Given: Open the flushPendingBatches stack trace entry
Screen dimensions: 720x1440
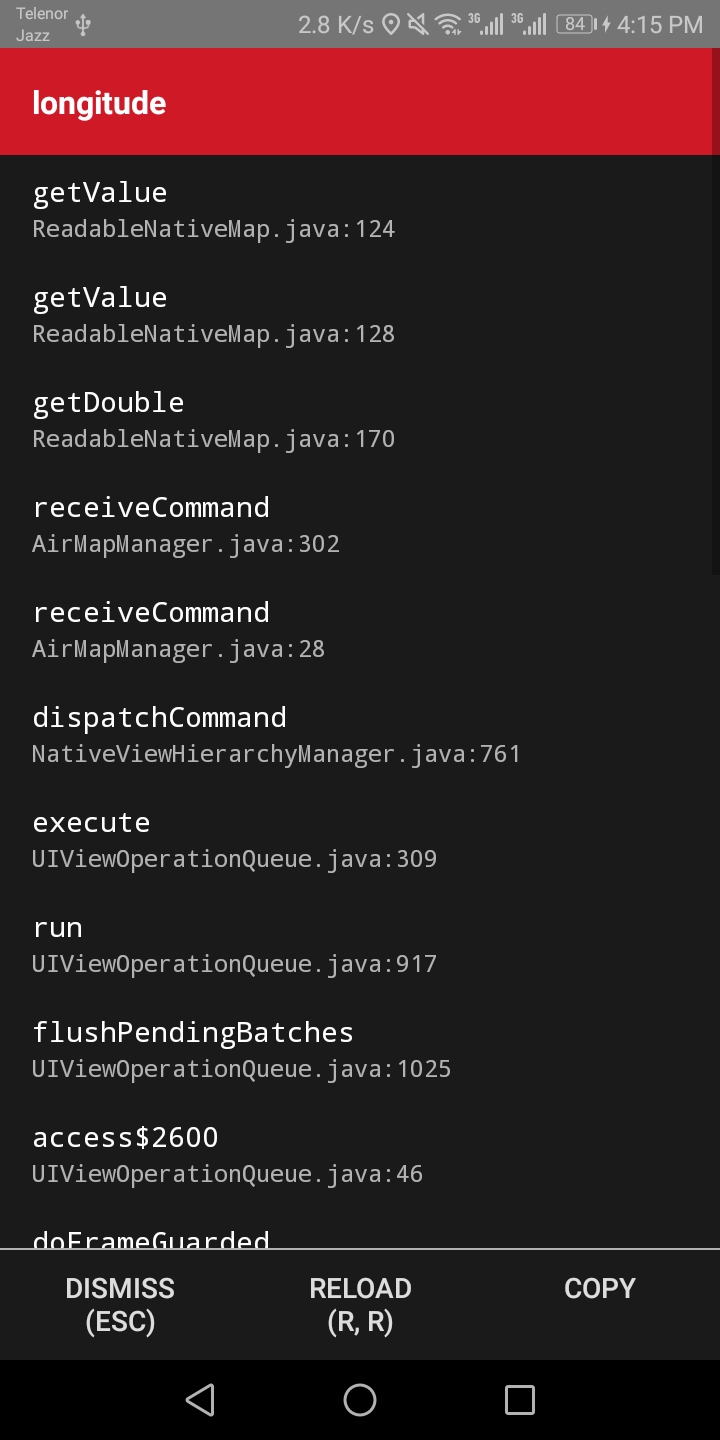Looking at the screenshot, I should [241, 1048].
